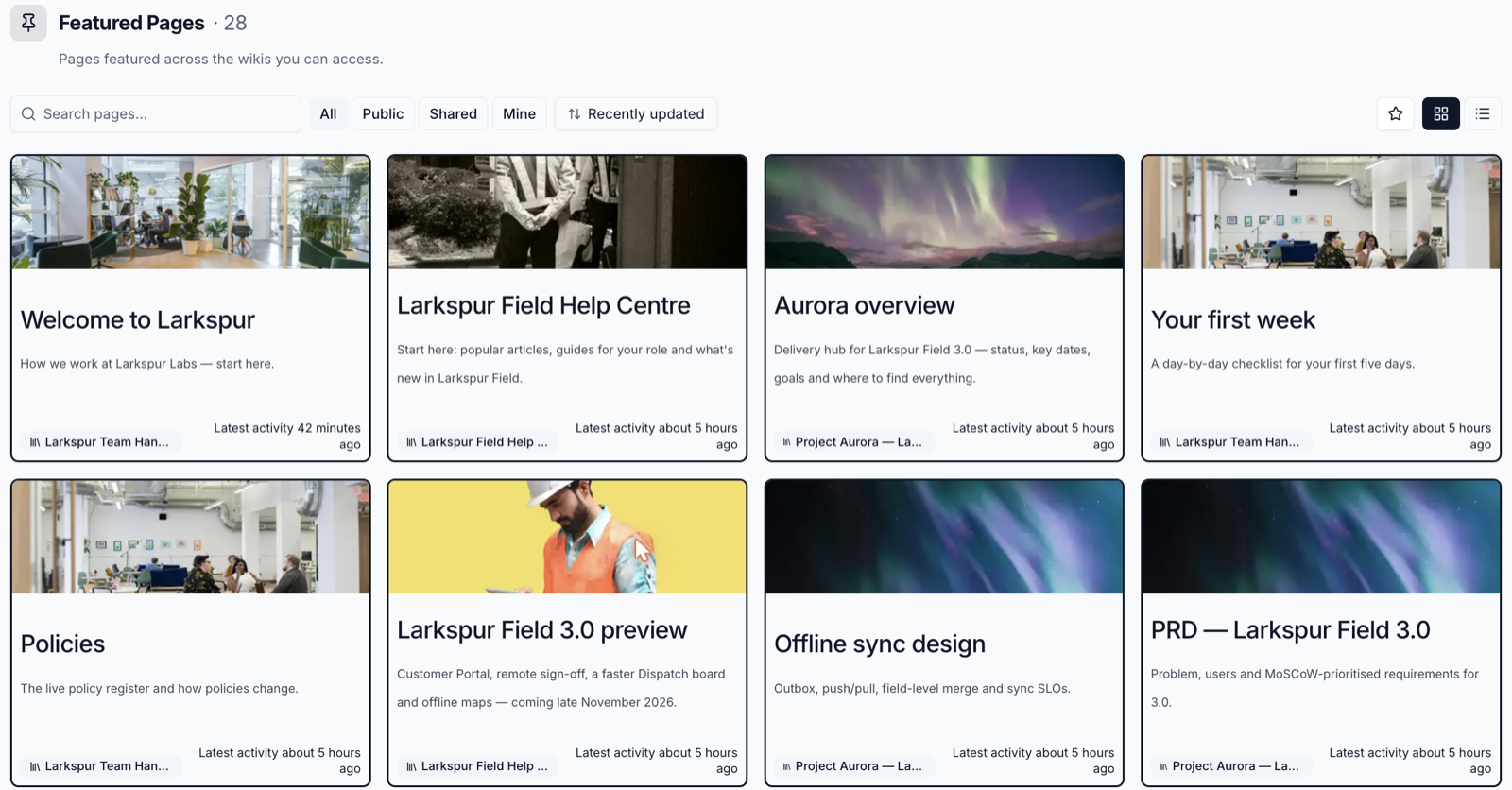This screenshot has width=1512, height=790.
Task: Click the wiki tag on Larkspur Field Help Centre card
Action: tap(477, 442)
